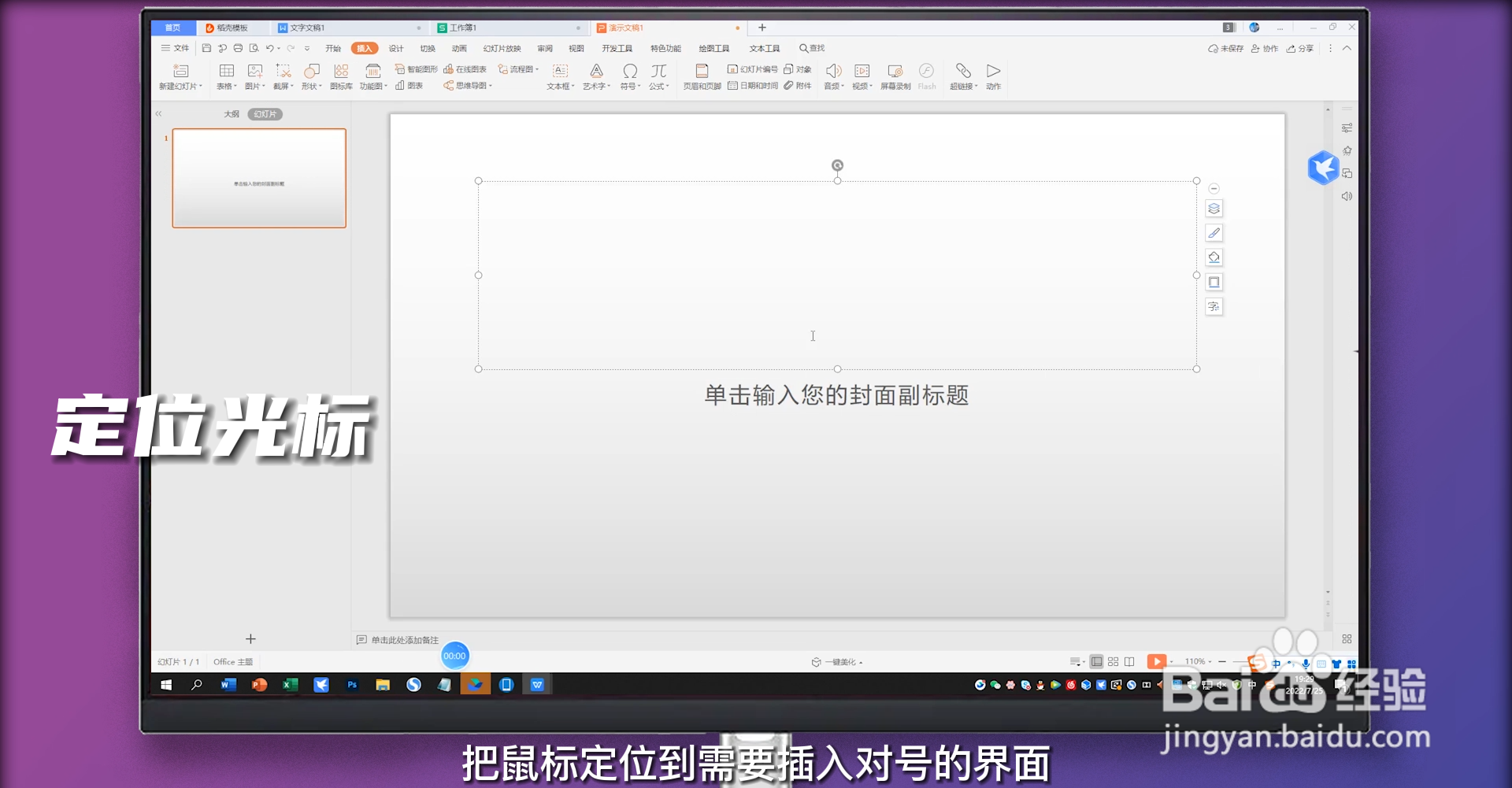Insert a symbol using 符号
This screenshot has width=1512, height=788.
(x=630, y=76)
